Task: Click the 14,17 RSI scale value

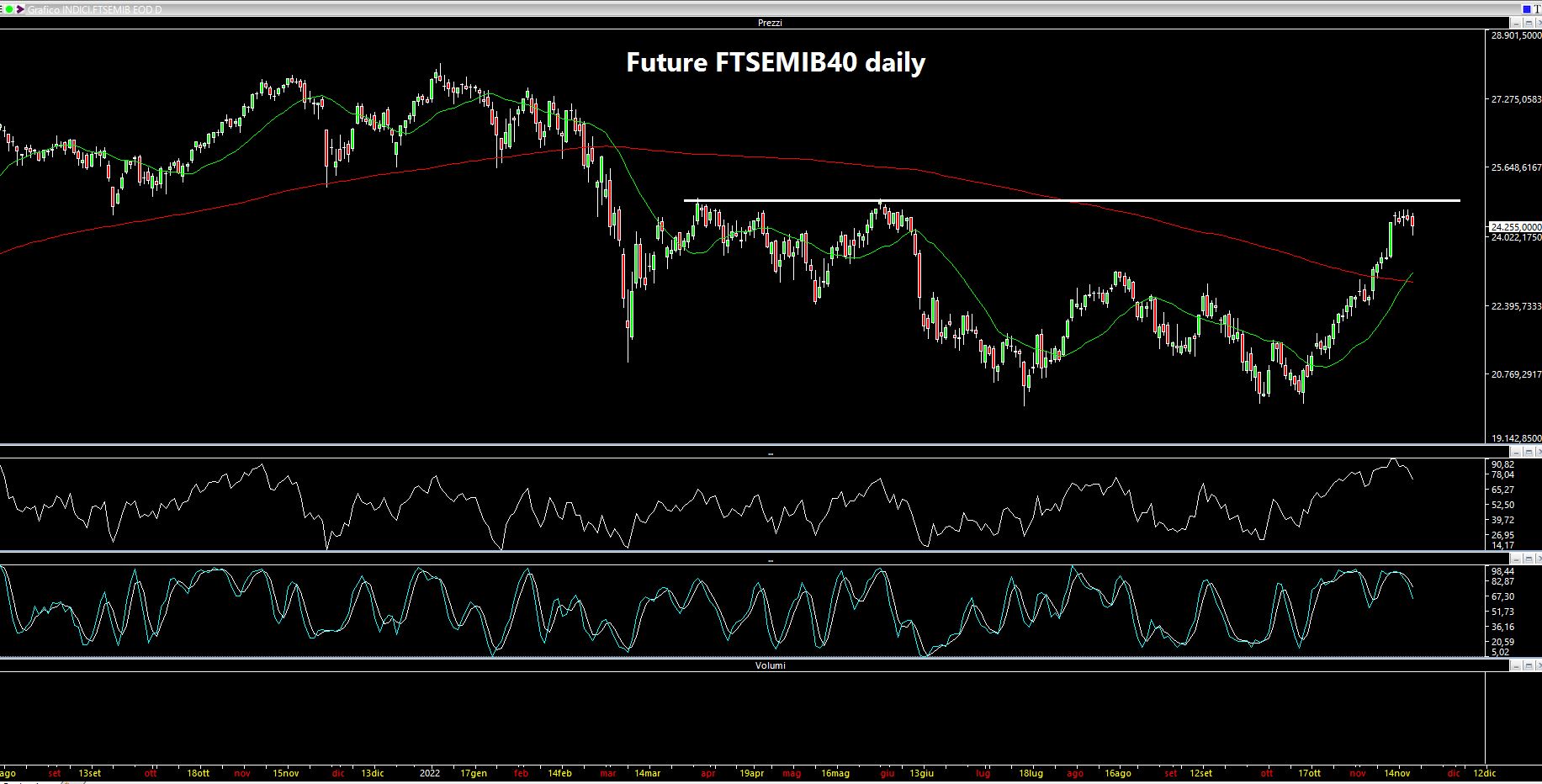Action: (1502, 545)
